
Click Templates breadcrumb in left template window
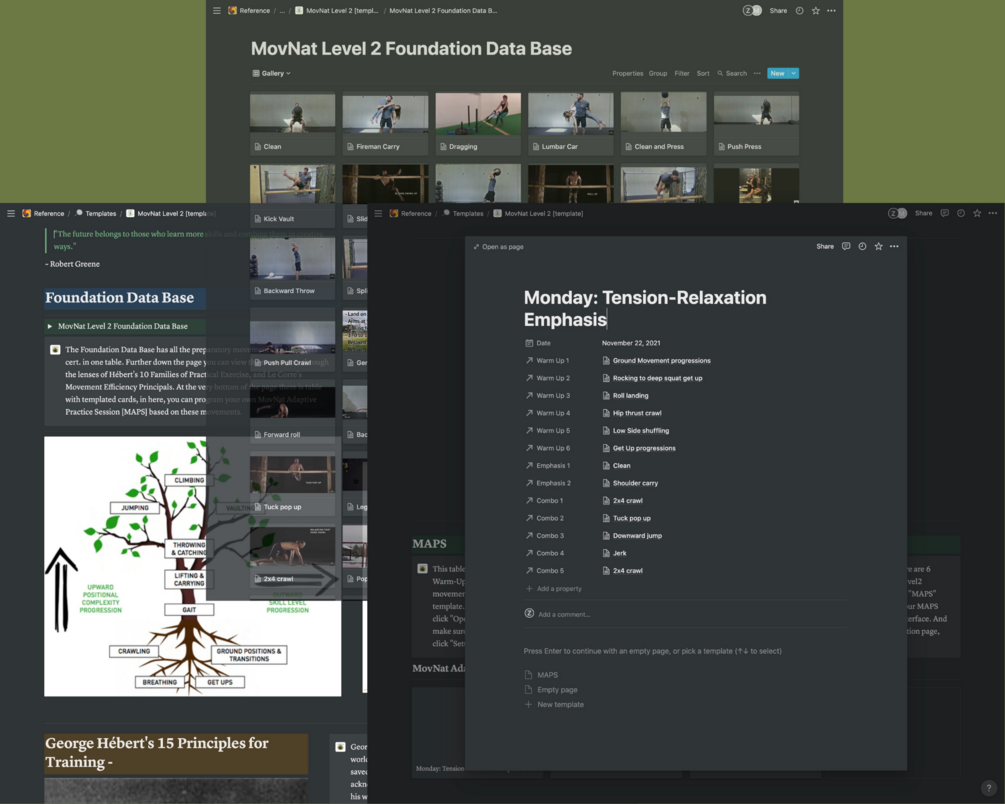click(96, 214)
